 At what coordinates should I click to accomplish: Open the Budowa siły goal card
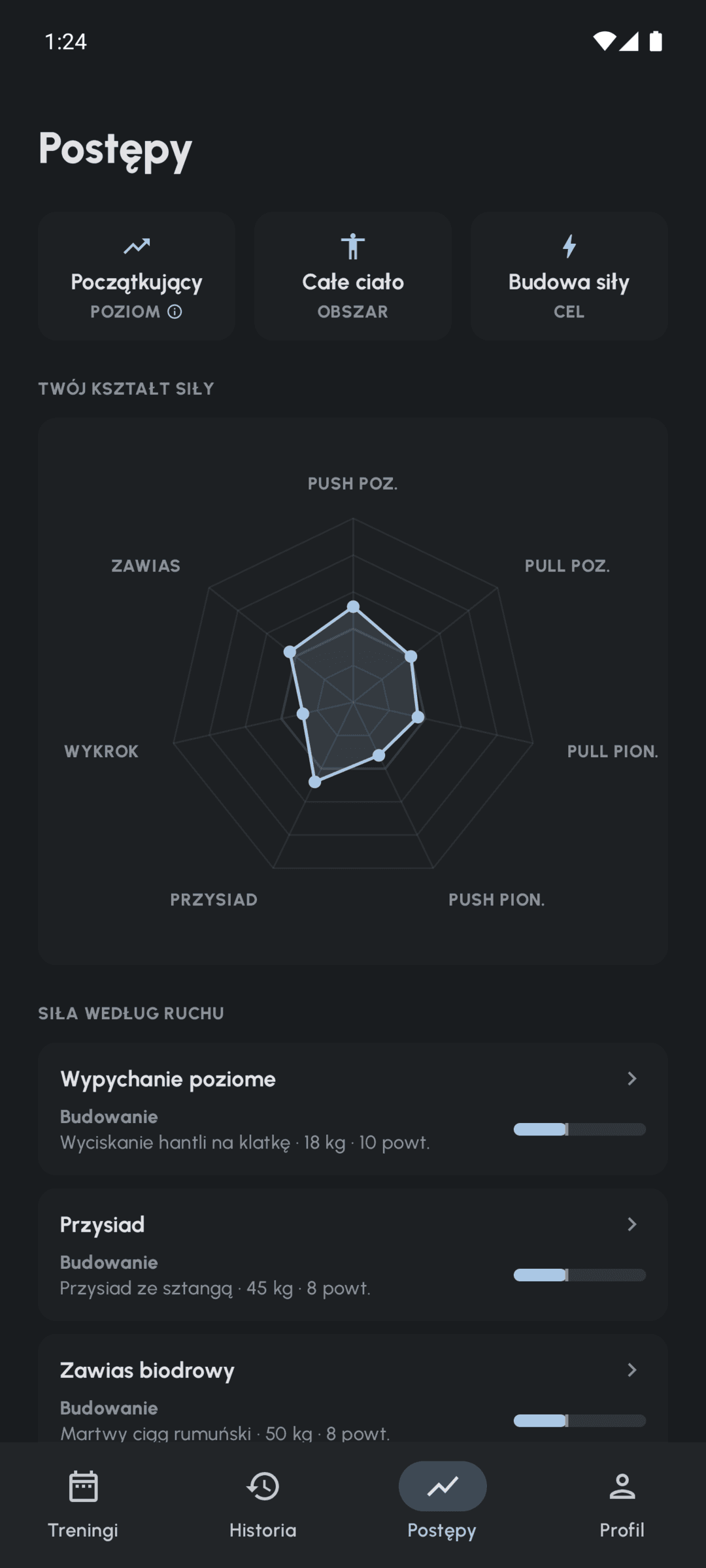pos(569,276)
